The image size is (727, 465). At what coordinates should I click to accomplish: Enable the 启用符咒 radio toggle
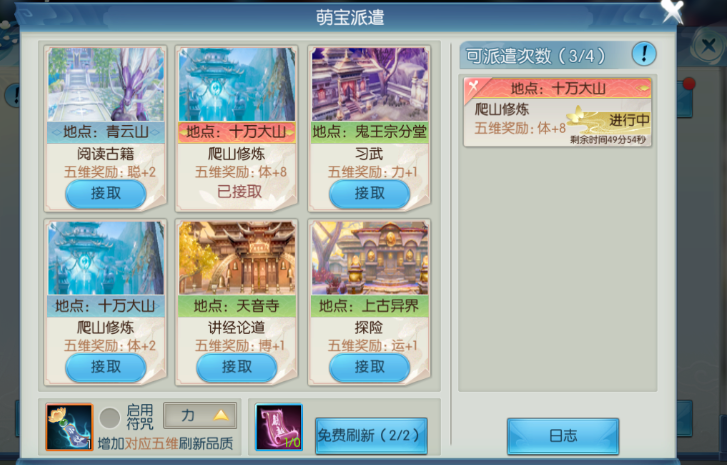coord(110,418)
